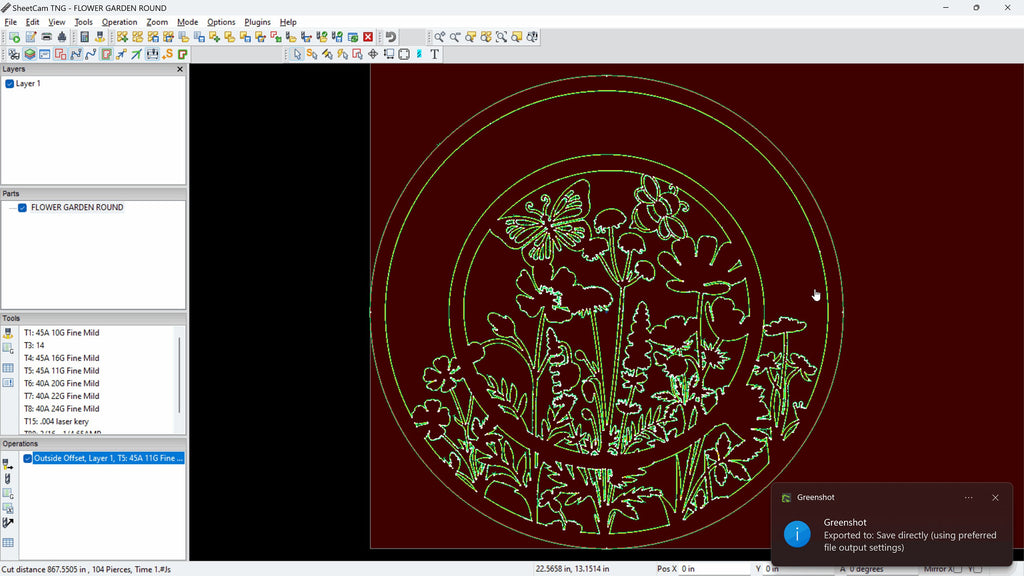Click the printer icon in toolbar
The height and width of the screenshot is (576, 1024).
tap(46, 37)
